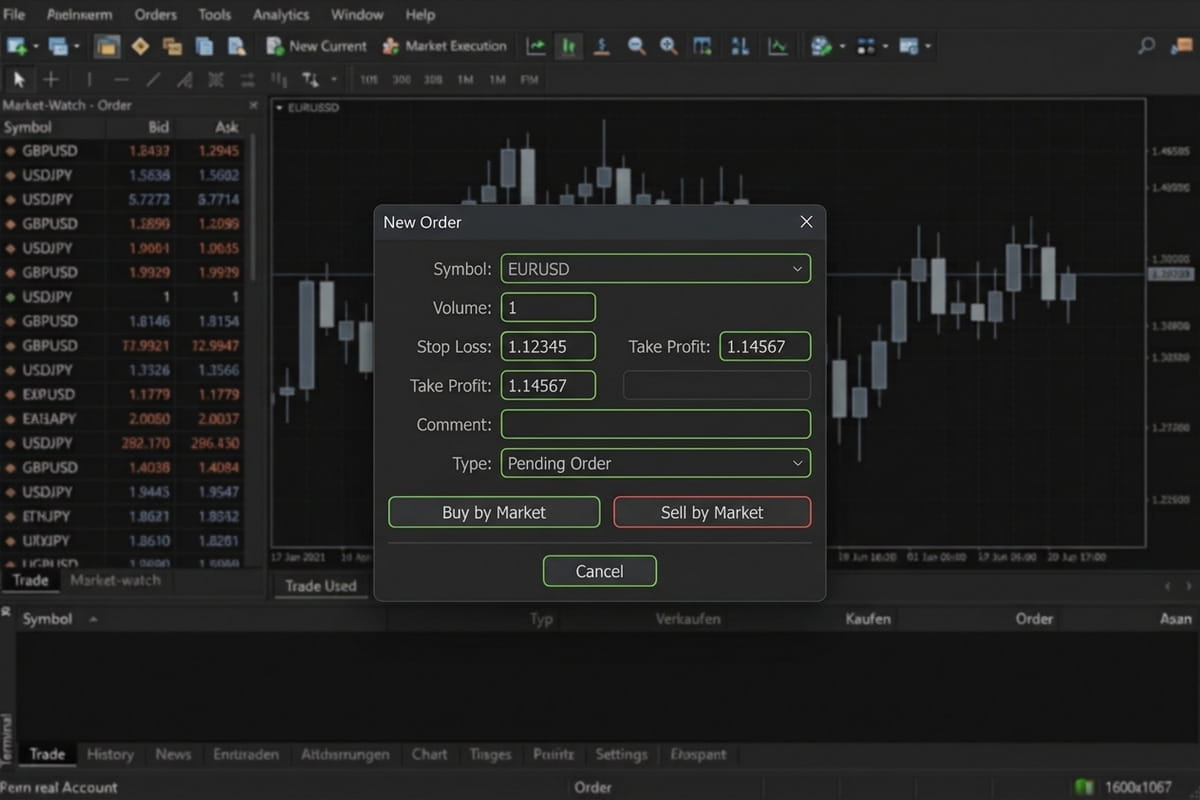Viewport: 1200px width, 800px height.
Task: Close the New Order dialog
Action: pos(806,222)
